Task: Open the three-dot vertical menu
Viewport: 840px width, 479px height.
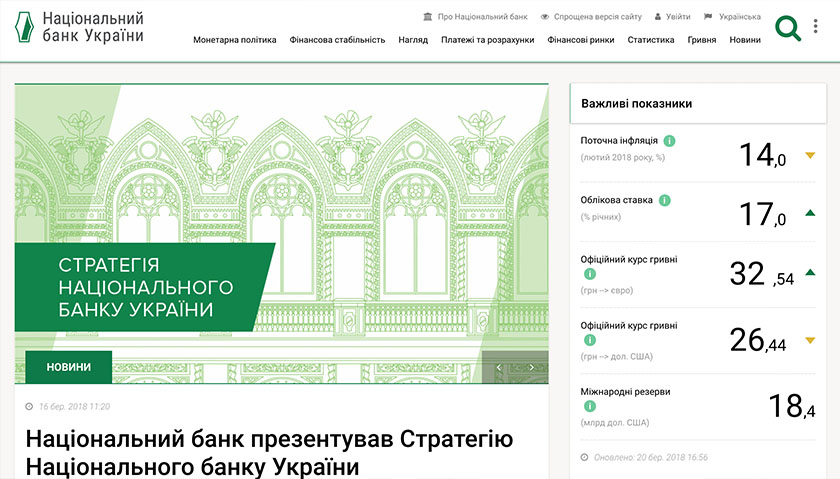Action: coord(816,27)
